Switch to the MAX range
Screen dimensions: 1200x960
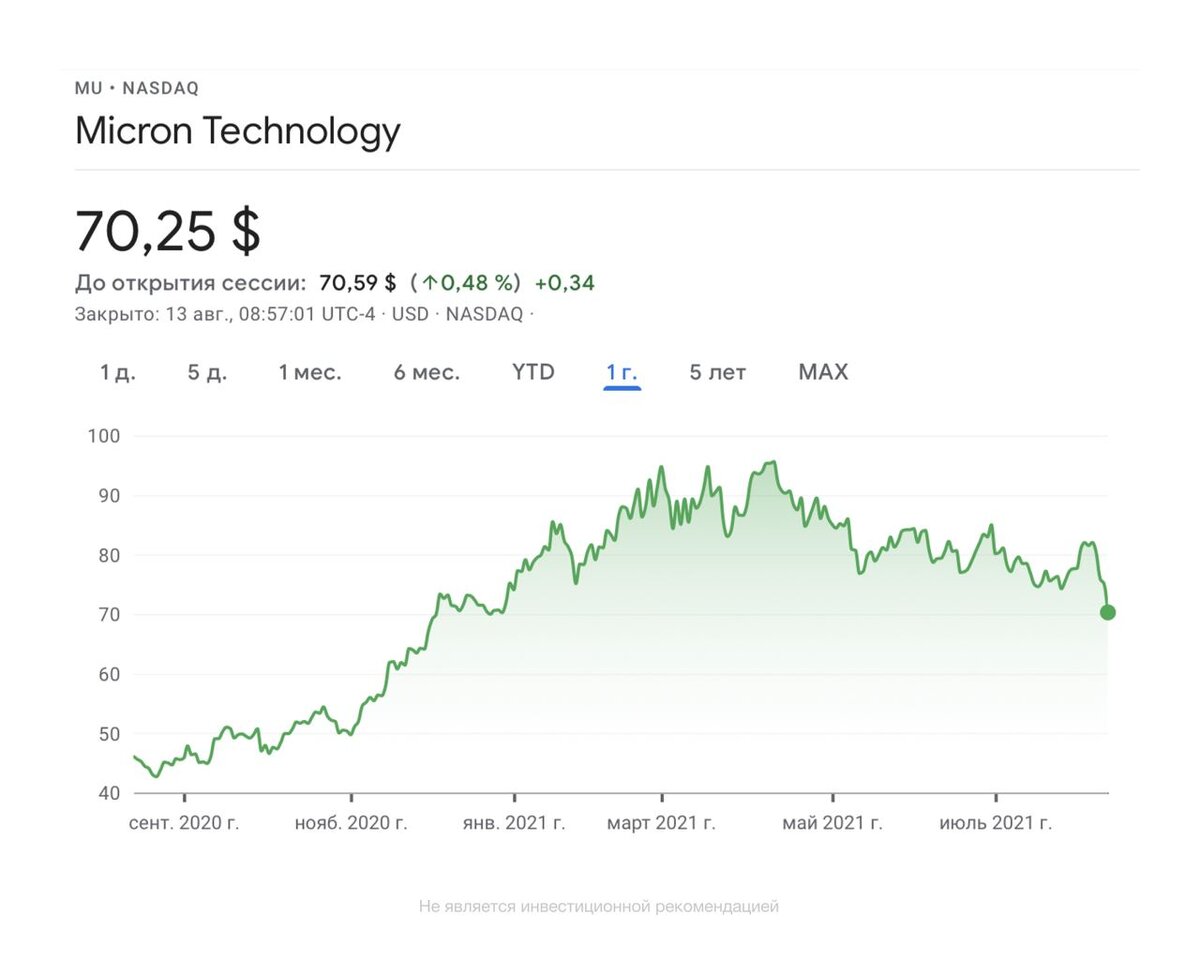[823, 373]
